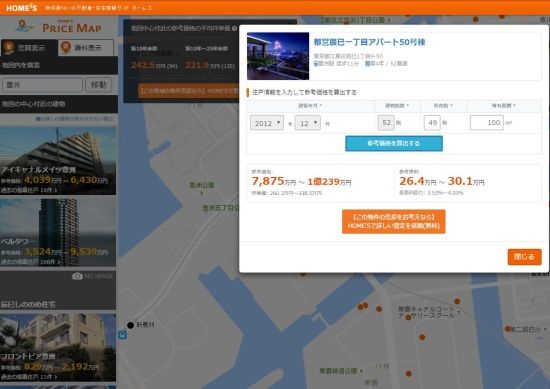Switch to the 賃料表示 tab

point(86,47)
